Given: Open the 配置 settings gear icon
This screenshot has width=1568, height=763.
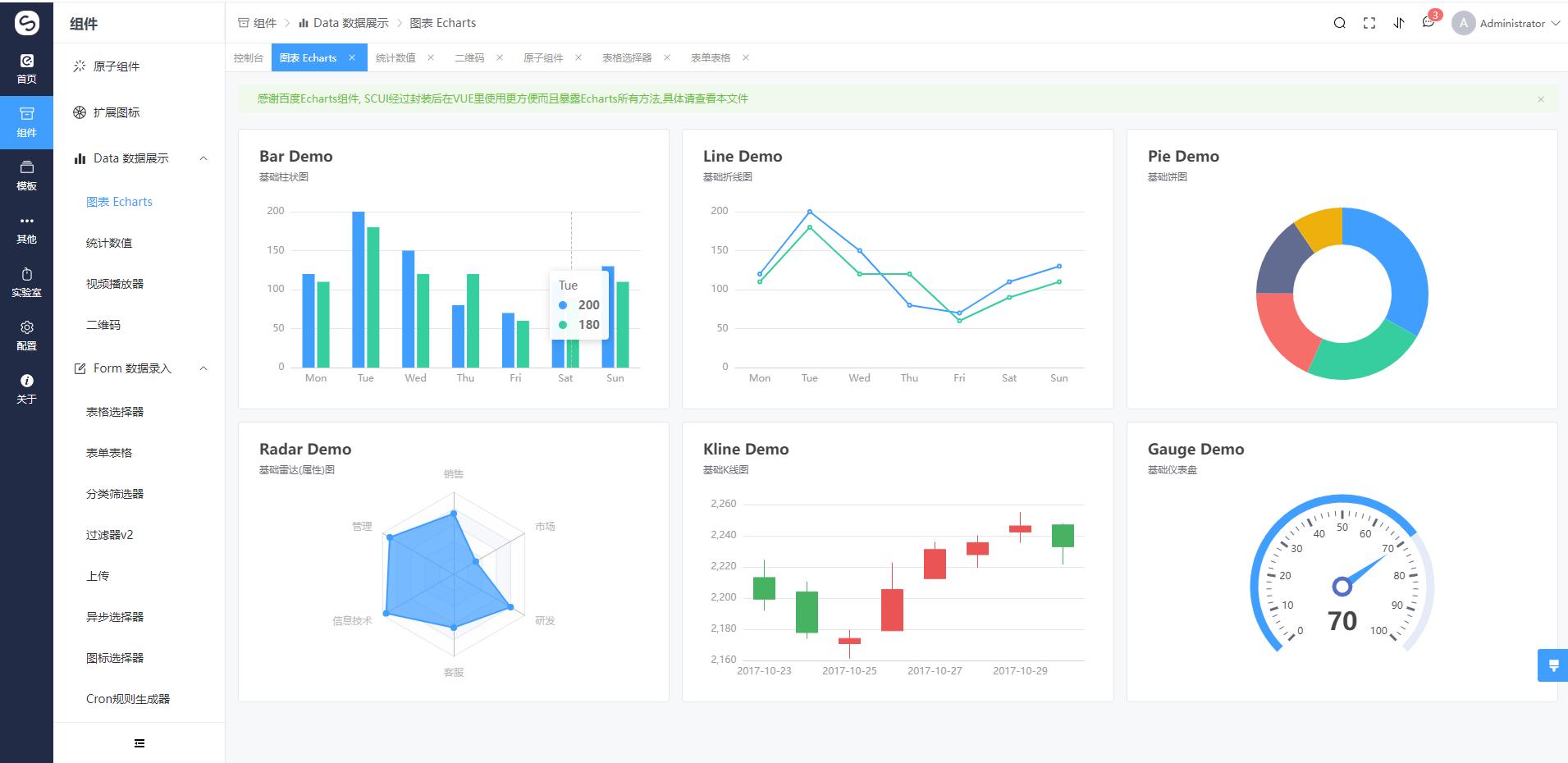Looking at the screenshot, I should 26,336.
